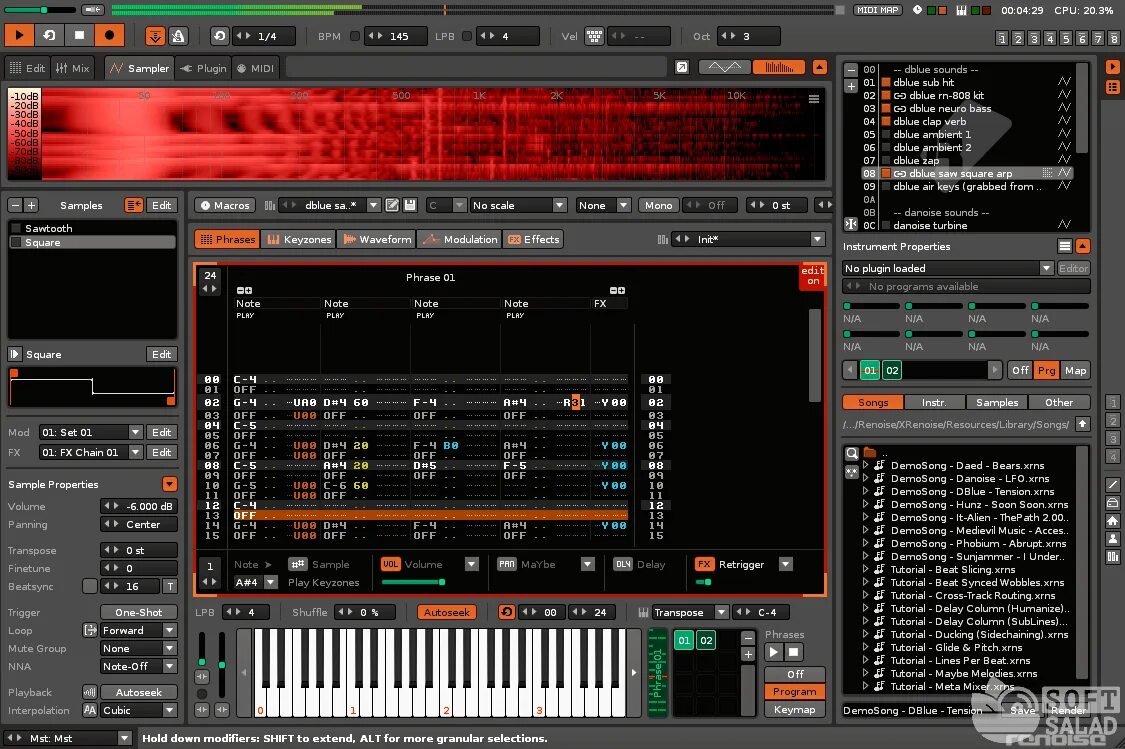Start playback with the Play button

[19, 35]
